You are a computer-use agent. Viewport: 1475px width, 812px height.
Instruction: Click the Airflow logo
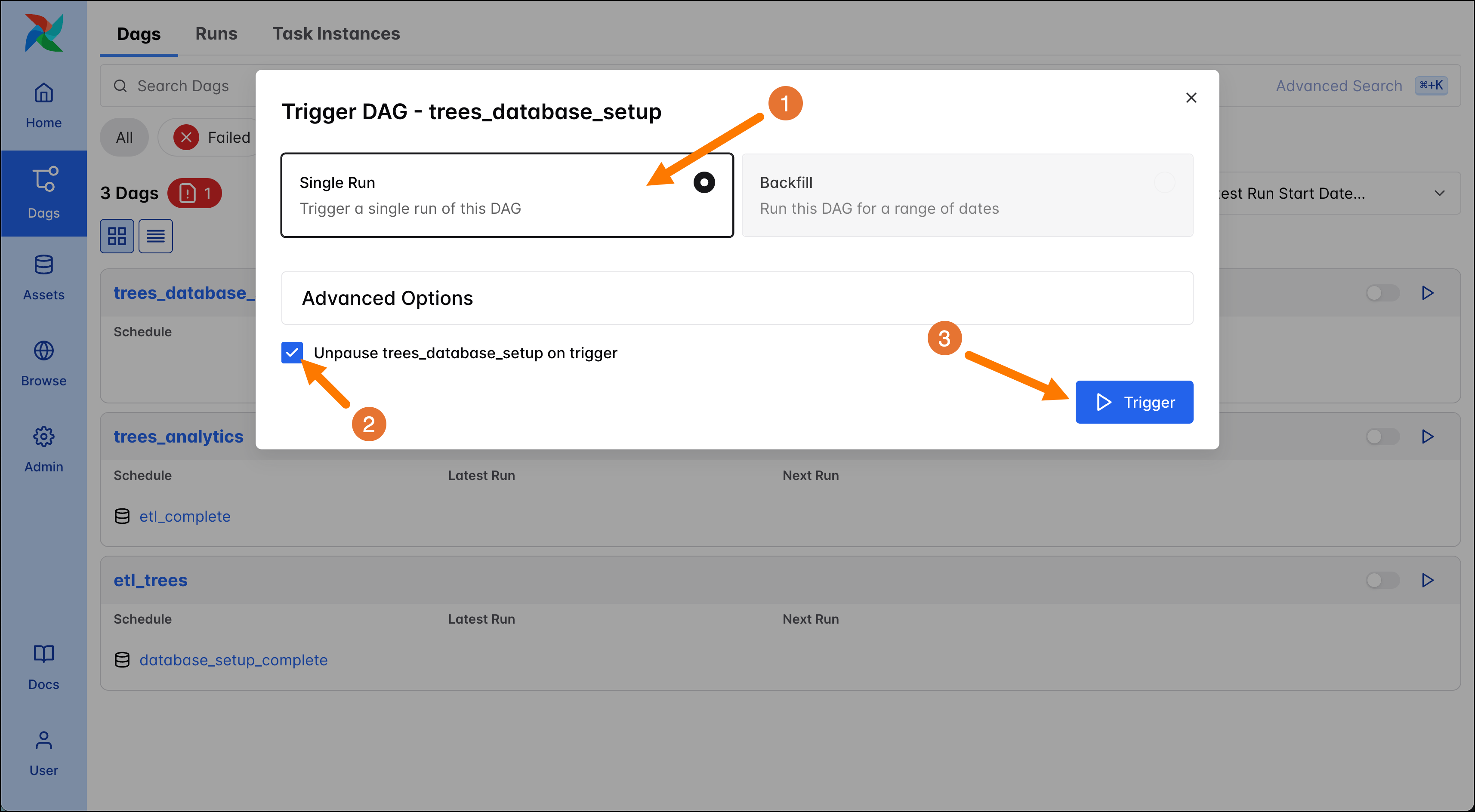(43, 33)
